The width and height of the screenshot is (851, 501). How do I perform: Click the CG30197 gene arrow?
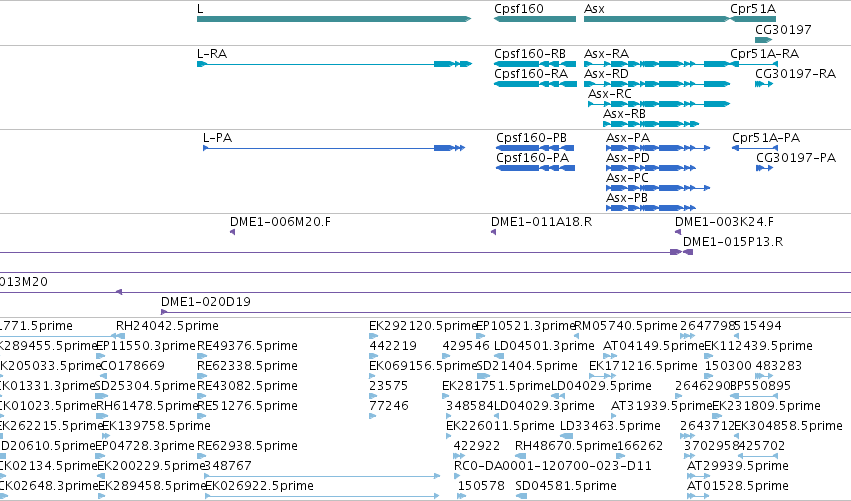(764, 40)
